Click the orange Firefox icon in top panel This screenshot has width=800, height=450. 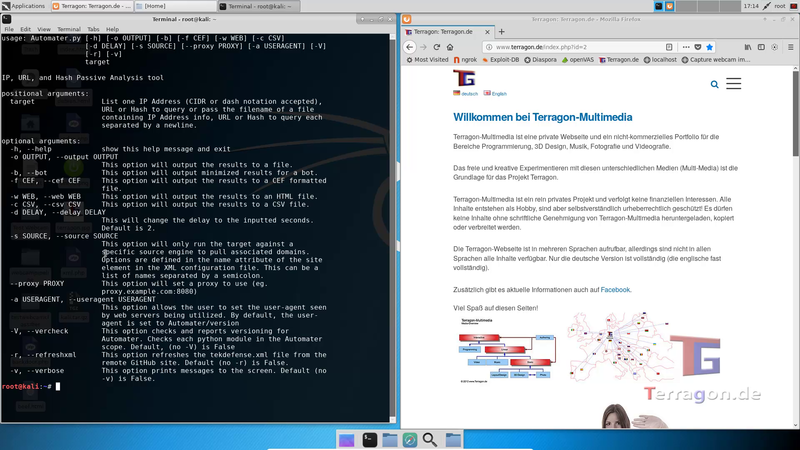point(669,6)
